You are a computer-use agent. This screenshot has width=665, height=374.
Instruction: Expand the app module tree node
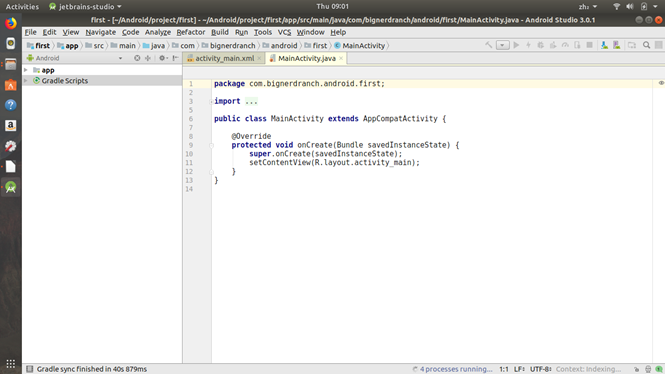pyautogui.click(x=26, y=70)
